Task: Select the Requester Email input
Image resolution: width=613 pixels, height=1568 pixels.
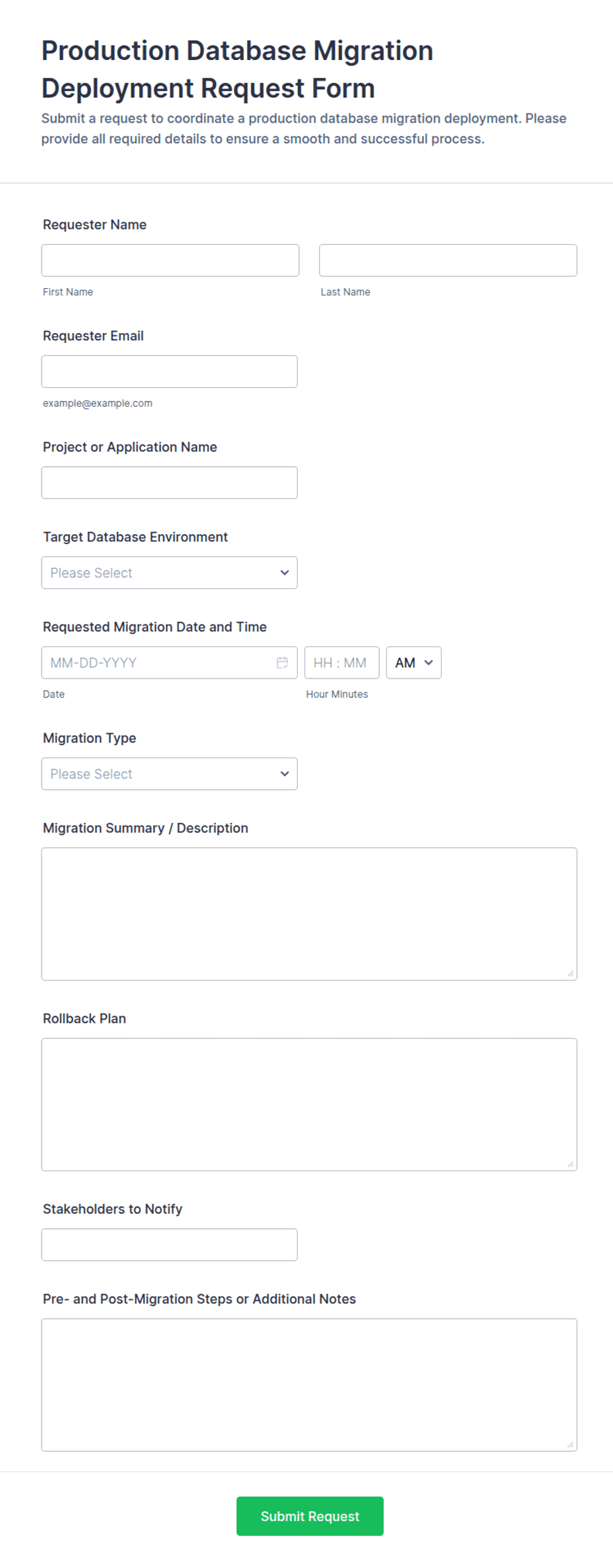Action: coord(169,371)
